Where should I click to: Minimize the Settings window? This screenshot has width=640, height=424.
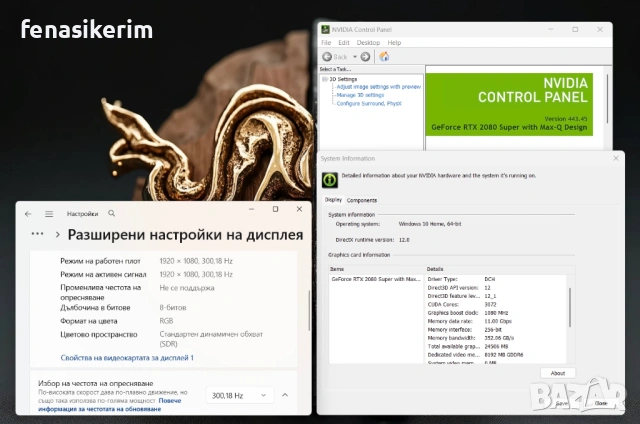tap(251, 209)
